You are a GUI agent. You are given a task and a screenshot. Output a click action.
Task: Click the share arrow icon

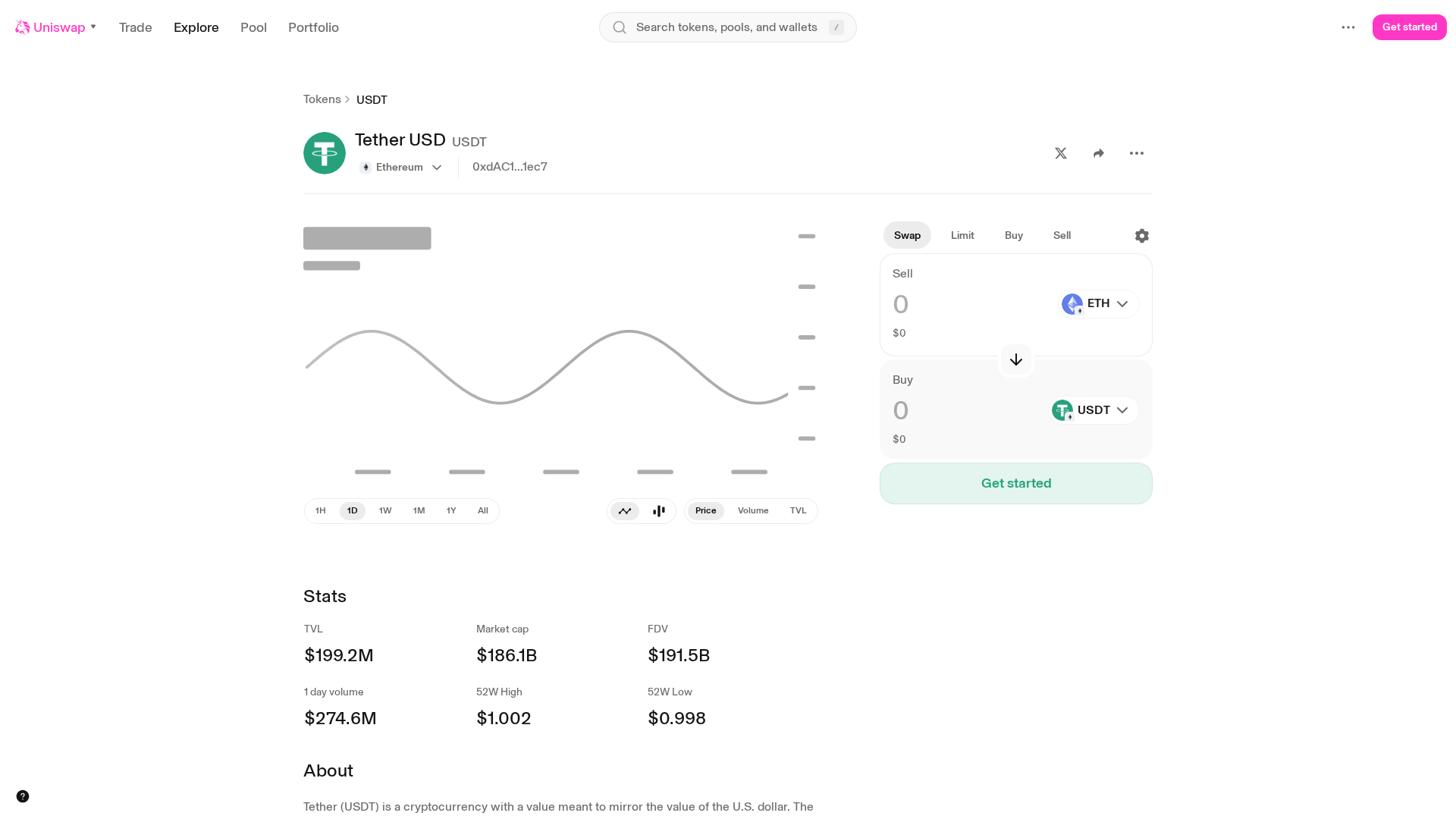pos(1099,153)
